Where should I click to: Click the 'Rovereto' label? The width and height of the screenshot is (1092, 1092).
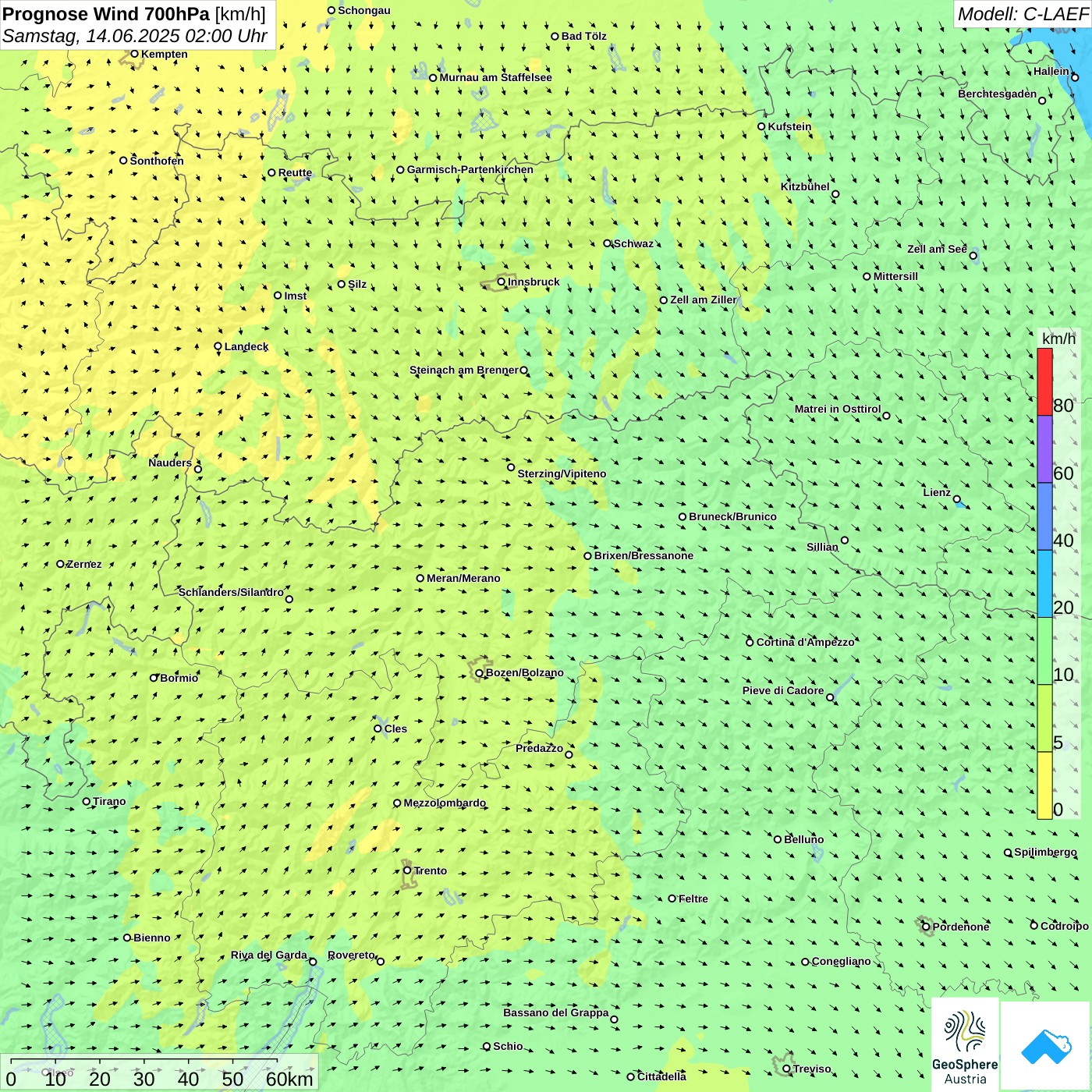(x=351, y=955)
